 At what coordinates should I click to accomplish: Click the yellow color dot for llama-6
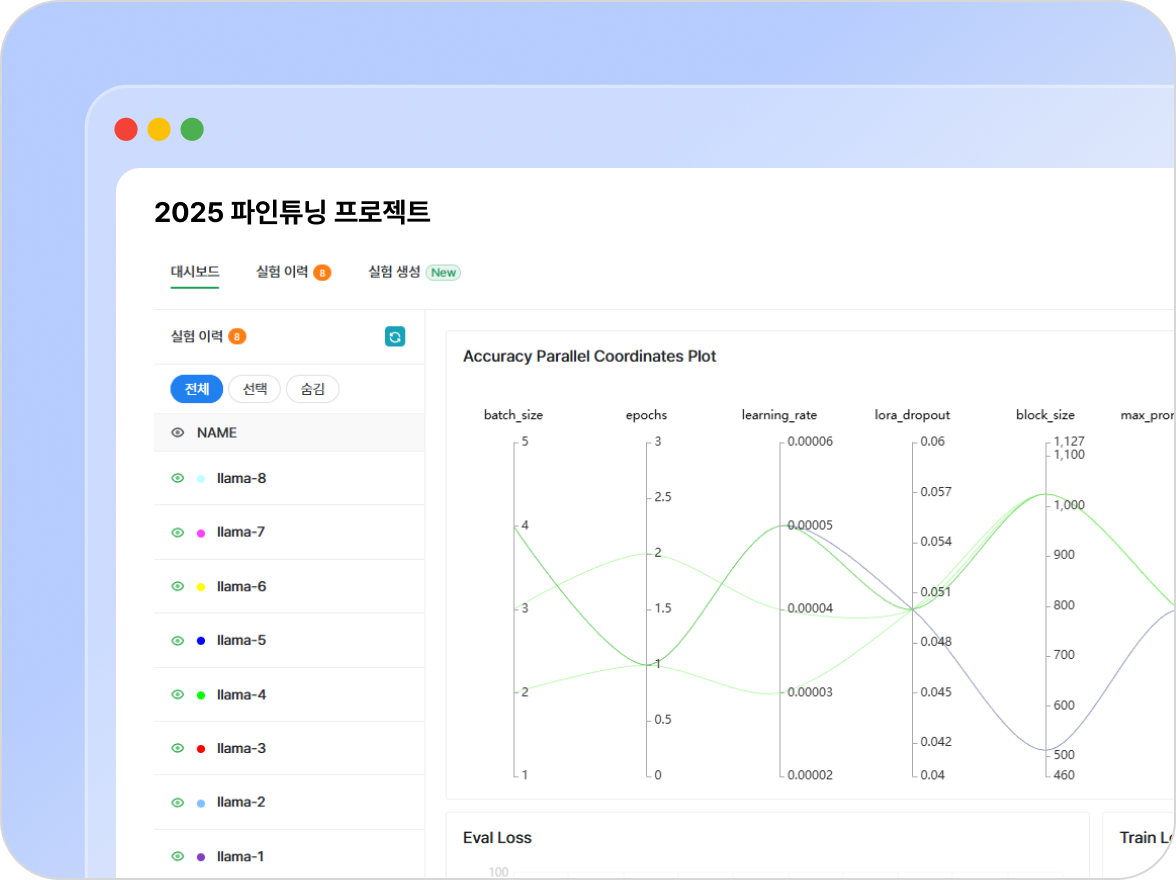point(201,587)
